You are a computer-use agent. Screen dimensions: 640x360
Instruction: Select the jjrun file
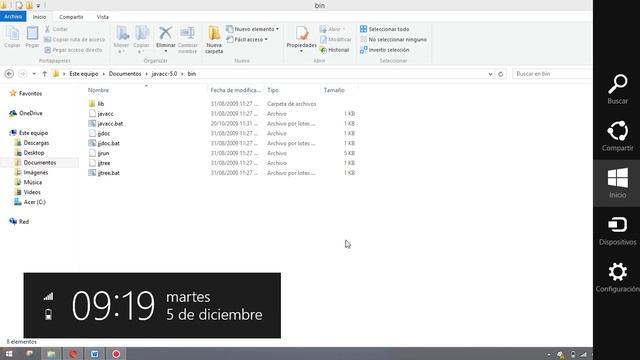(x=103, y=153)
